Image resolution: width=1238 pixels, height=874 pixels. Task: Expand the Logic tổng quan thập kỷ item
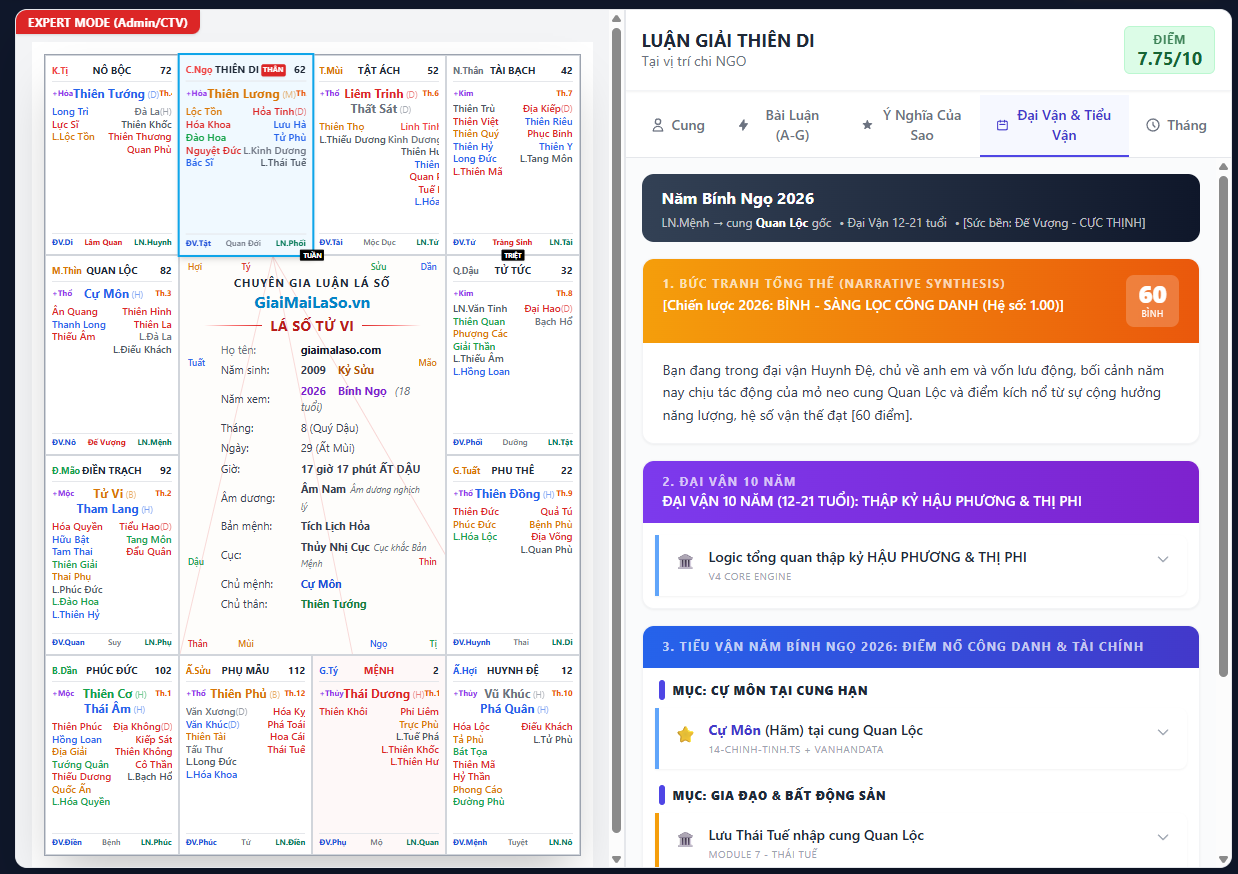point(1162,559)
